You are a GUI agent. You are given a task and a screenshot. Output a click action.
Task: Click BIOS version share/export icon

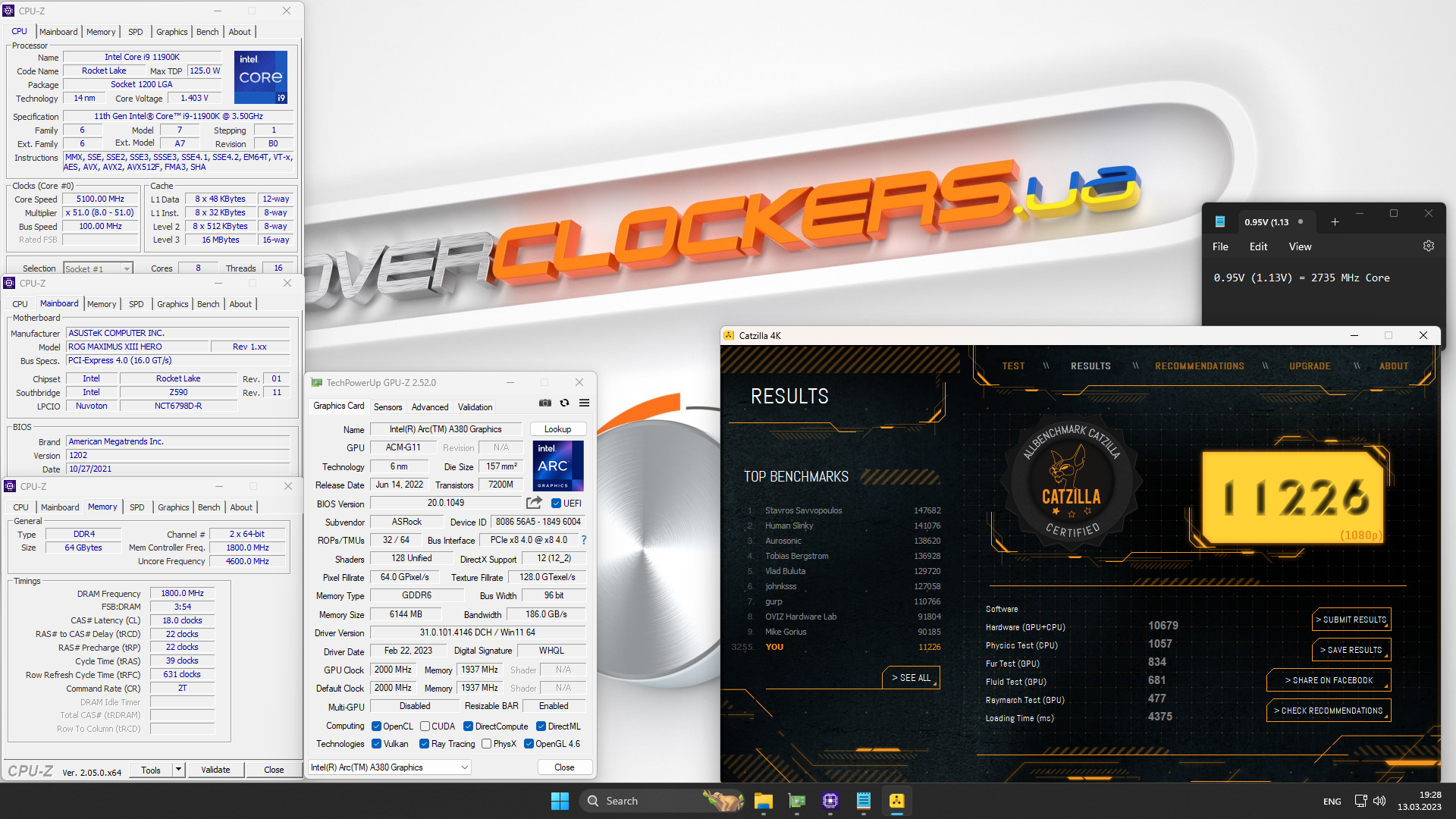pos(534,503)
